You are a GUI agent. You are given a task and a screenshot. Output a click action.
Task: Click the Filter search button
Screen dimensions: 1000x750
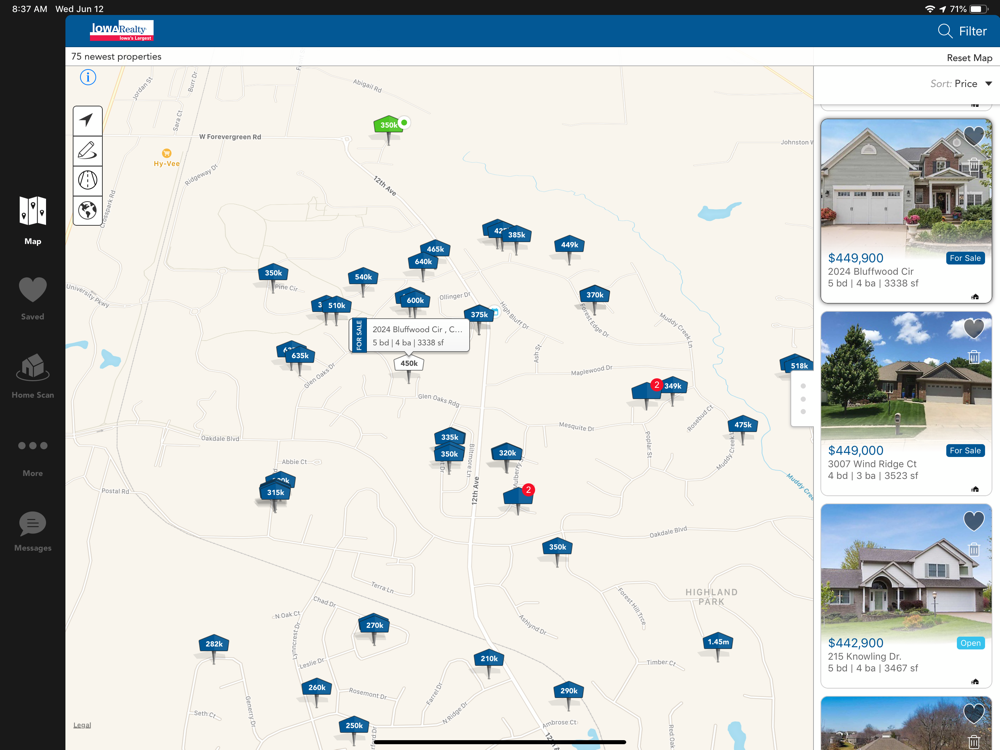(962, 31)
